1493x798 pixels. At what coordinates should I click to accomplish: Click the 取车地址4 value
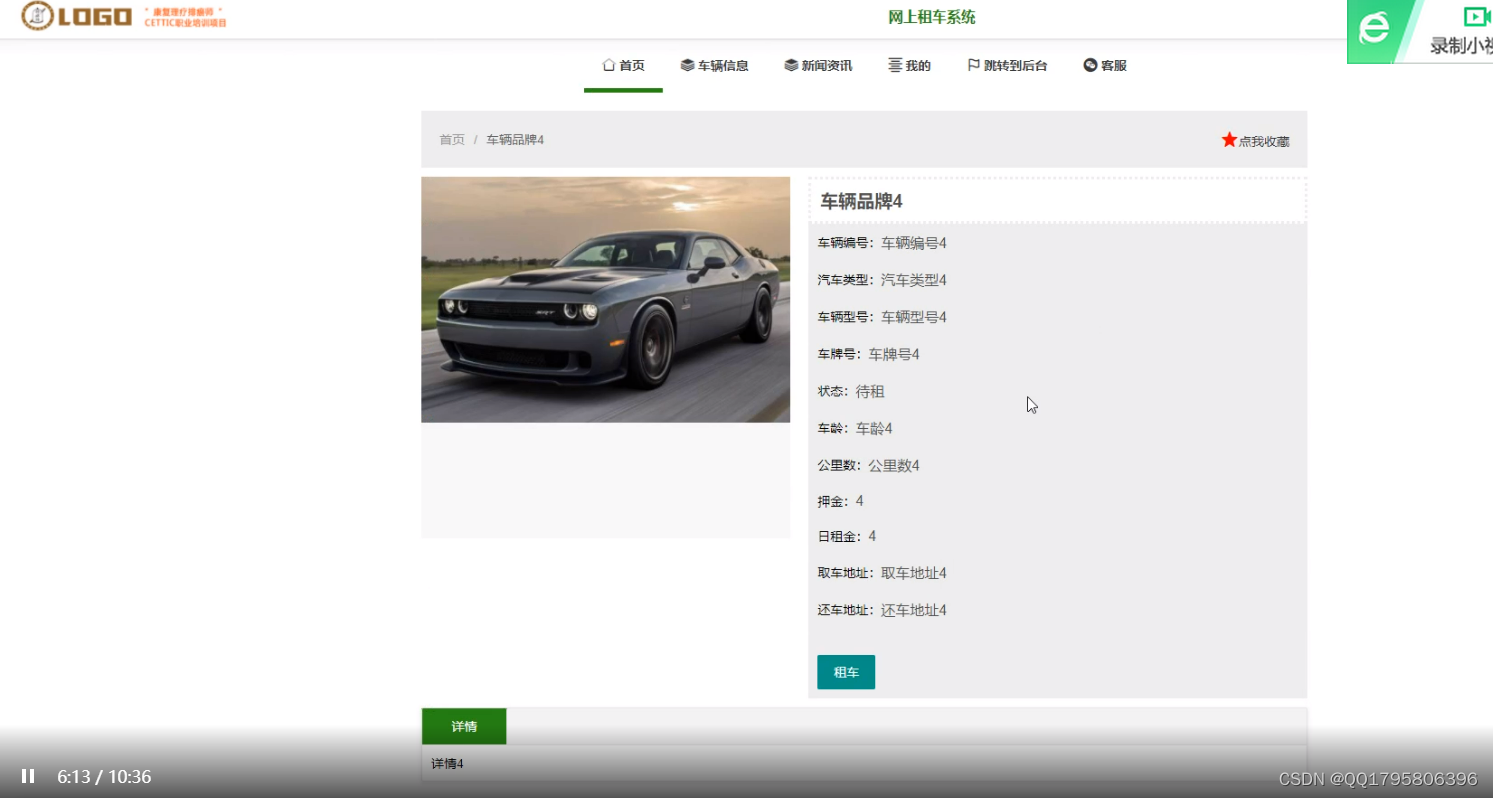[914, 573]
